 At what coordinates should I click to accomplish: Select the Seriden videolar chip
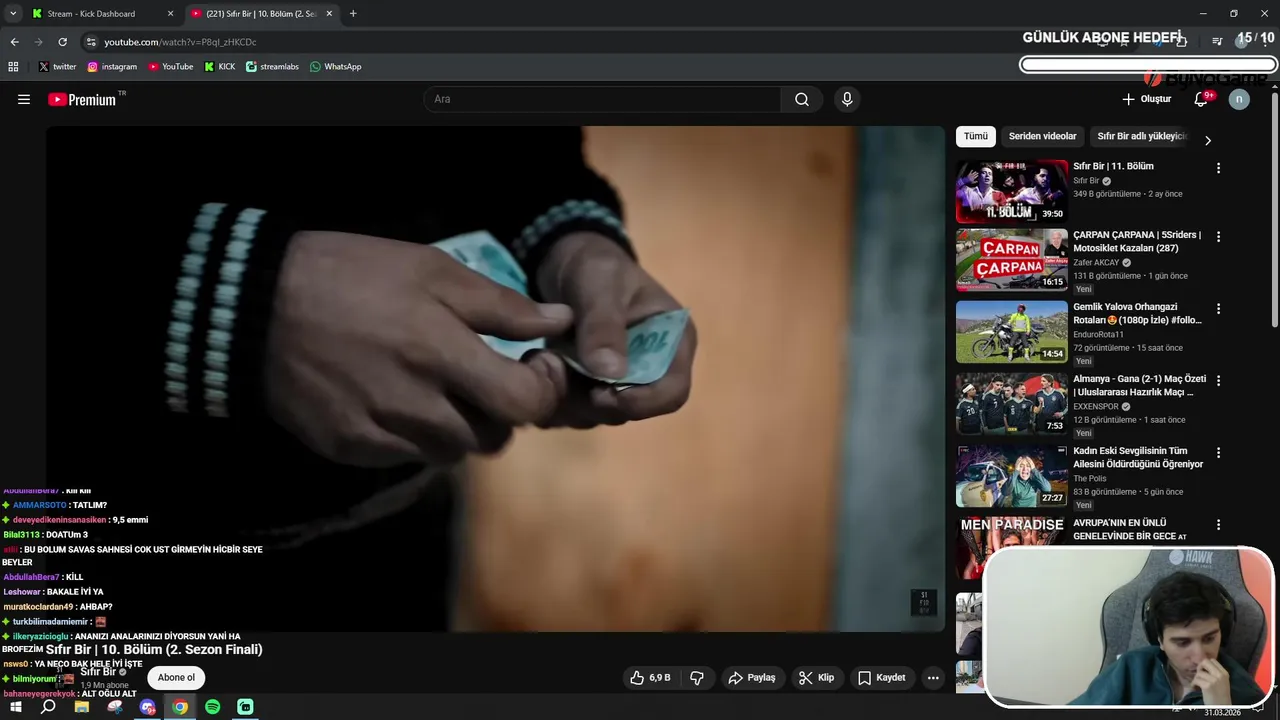1042,136
